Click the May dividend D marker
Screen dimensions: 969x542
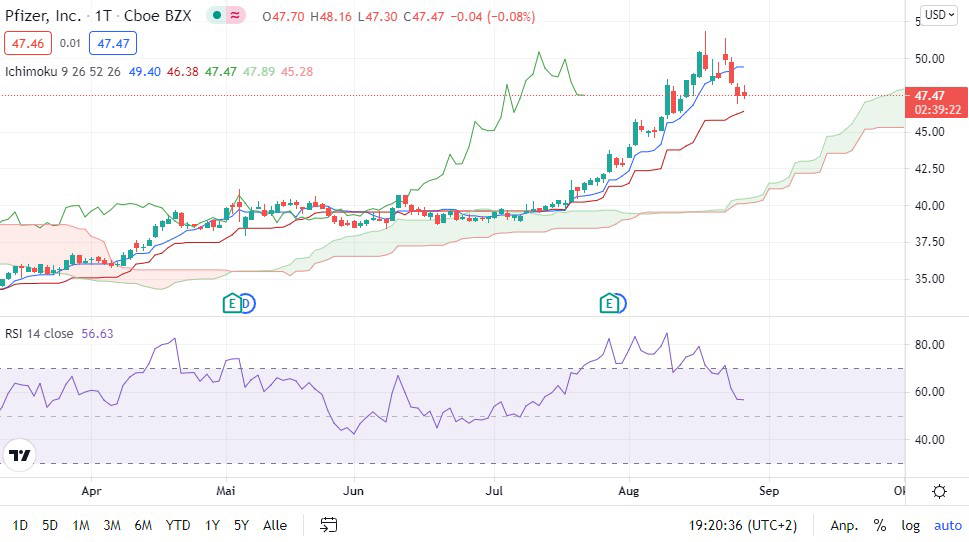point(248,303)
